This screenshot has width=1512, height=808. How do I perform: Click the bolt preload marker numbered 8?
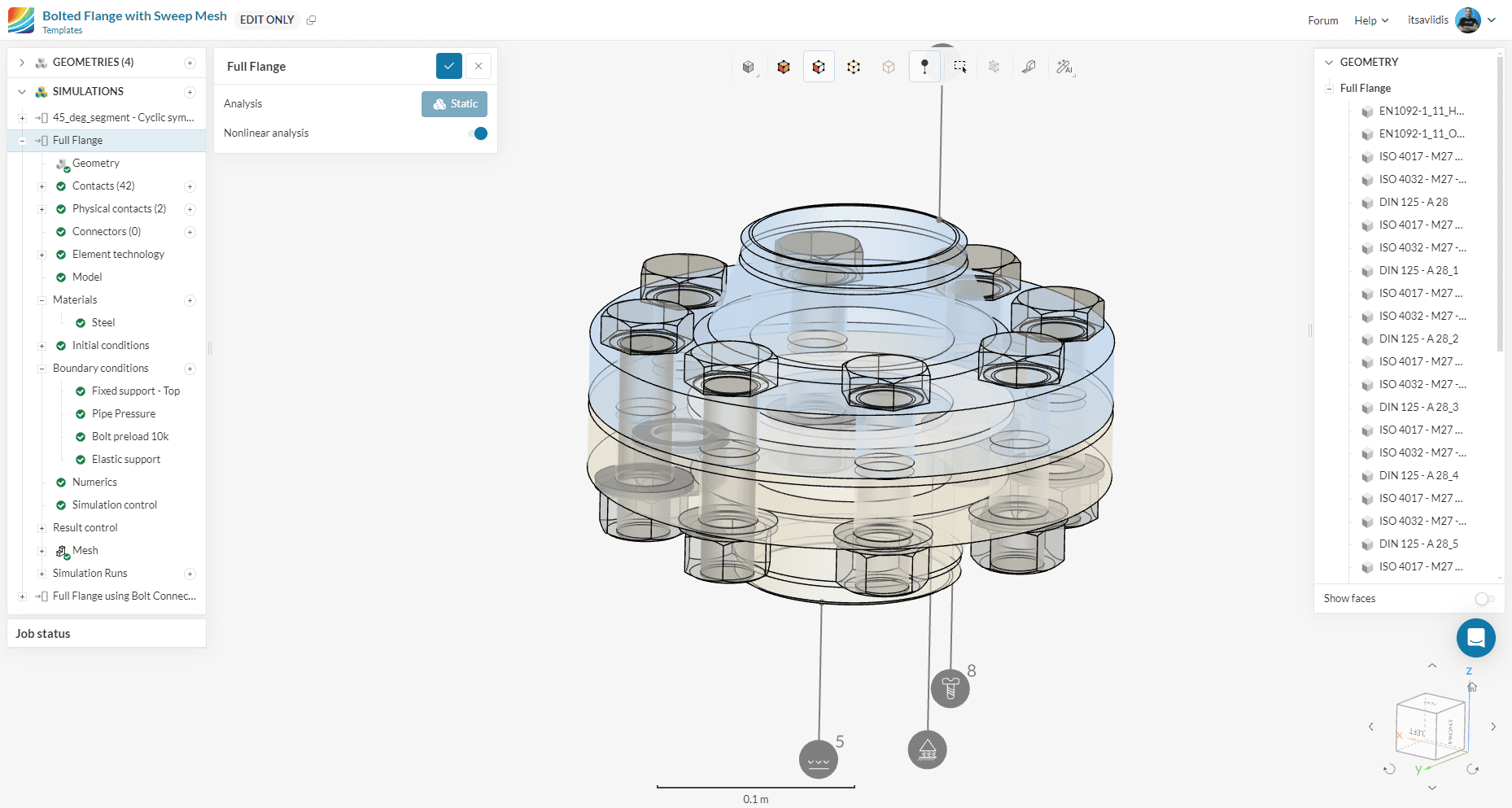tap(950, 688)
